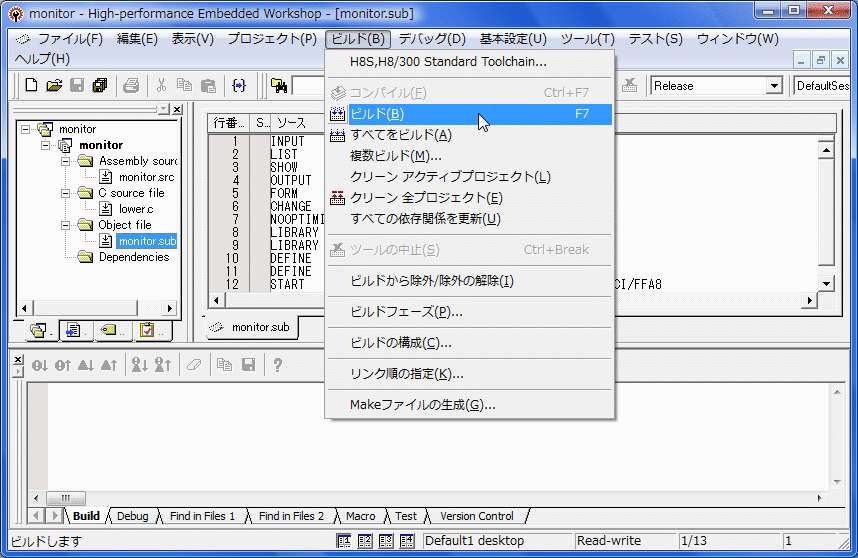858x558 pixels.
Task: Choose ビルドフェーズ(P)... menu item
Action: (x=469, y=312)
